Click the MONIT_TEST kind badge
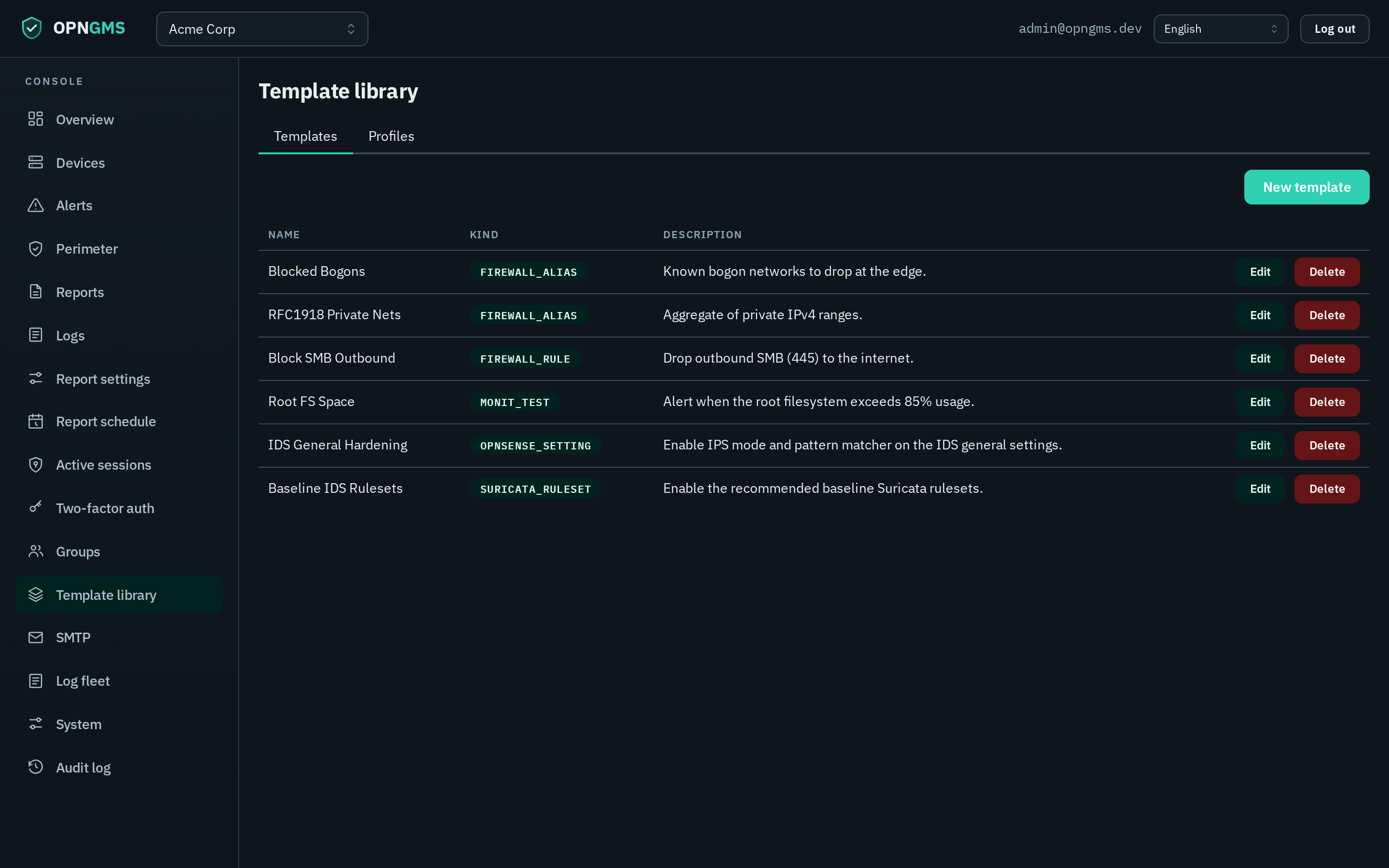This screenshot has height=868, width=1389. (x=515, y=402)
